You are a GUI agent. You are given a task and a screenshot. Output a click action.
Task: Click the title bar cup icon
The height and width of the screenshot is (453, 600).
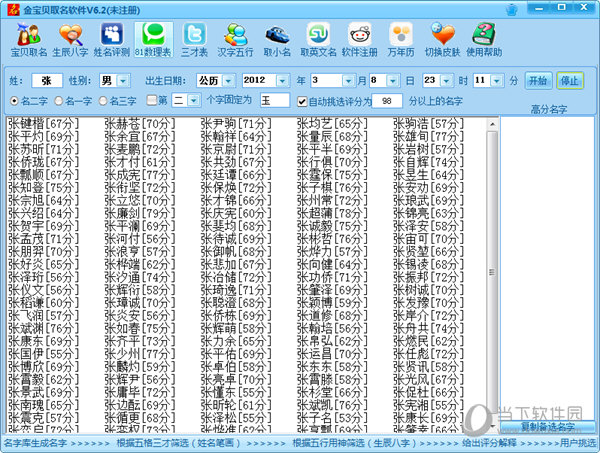click(512, 9)
